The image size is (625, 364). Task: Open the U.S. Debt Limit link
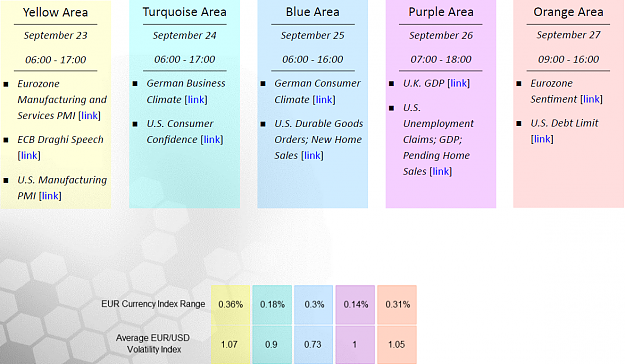point(542,139)
